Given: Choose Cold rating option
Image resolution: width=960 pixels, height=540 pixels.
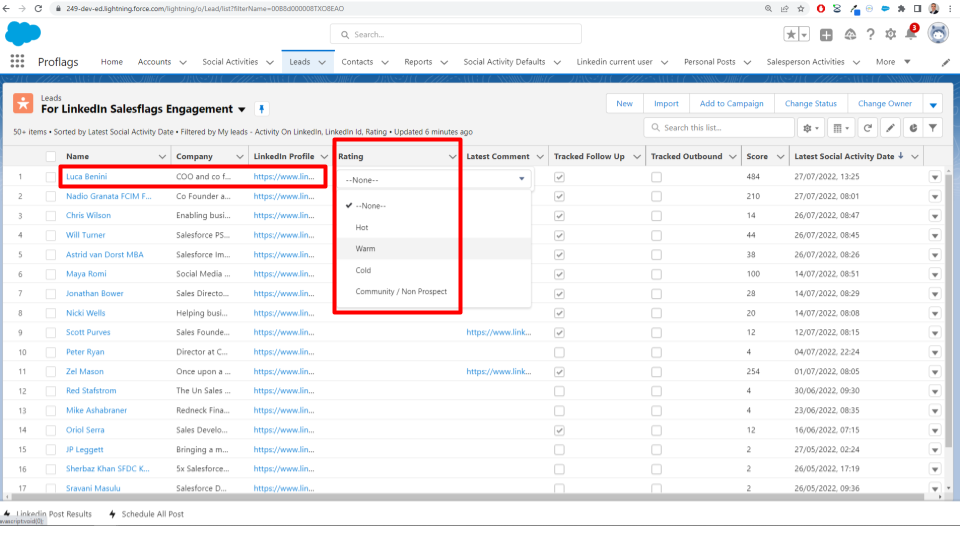Looking at the screenshot, I should 435,270.
